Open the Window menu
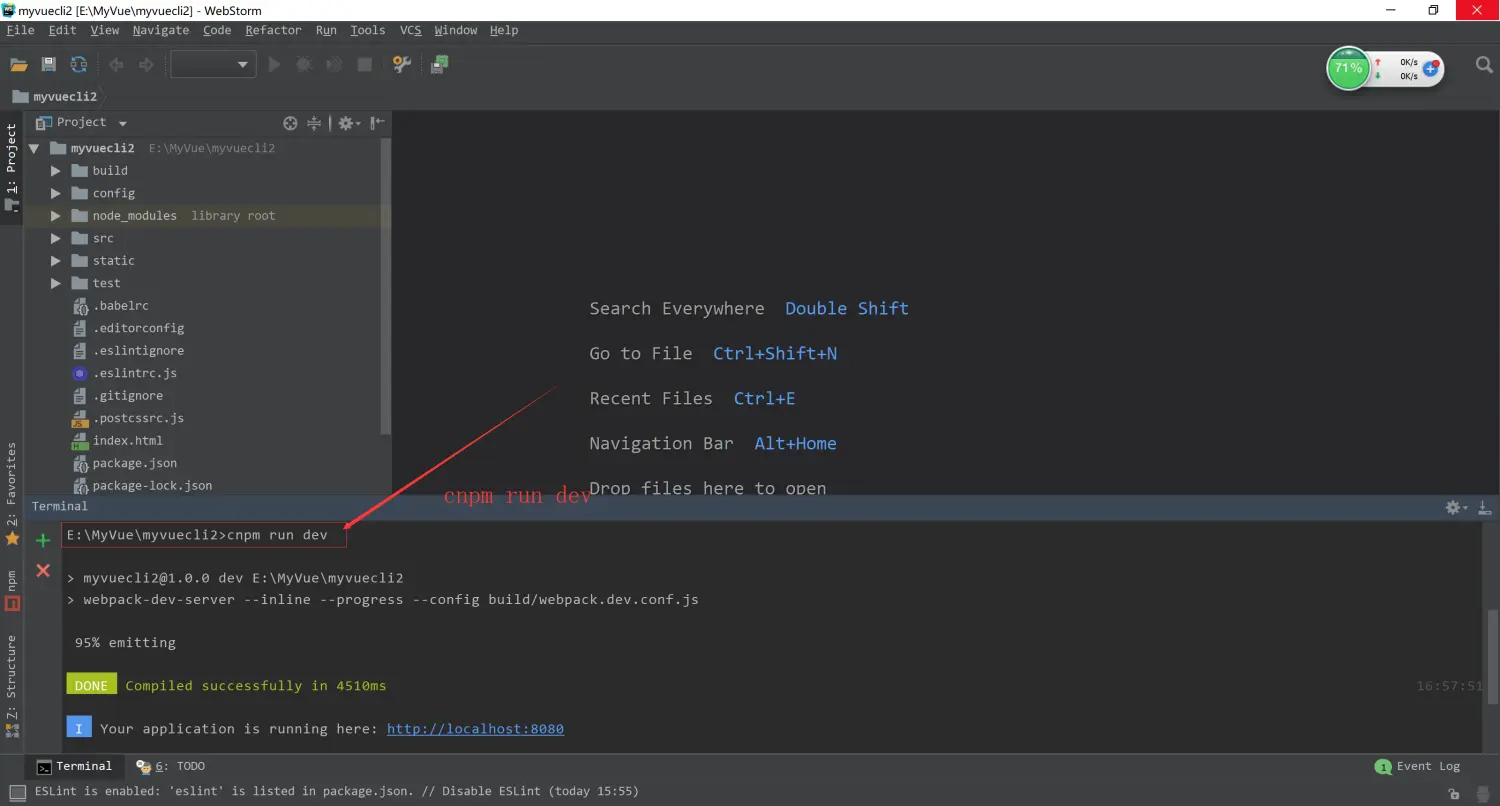The width and height of the screenshot is (1500, 806). coord(455,30)
